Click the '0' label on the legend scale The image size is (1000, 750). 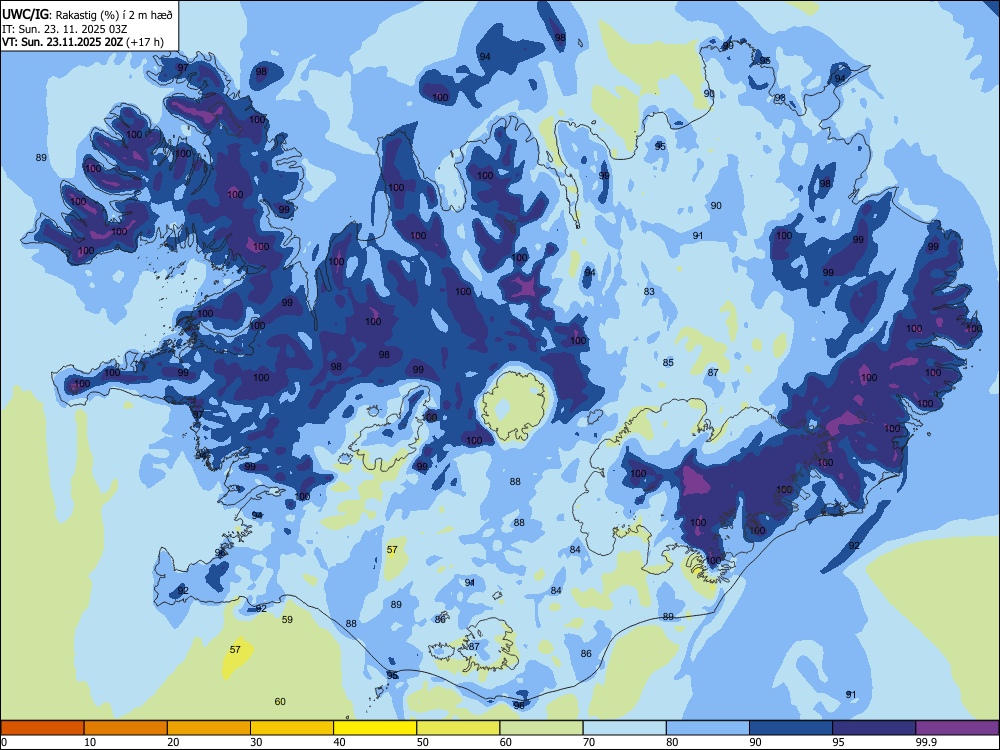[4, 742]
